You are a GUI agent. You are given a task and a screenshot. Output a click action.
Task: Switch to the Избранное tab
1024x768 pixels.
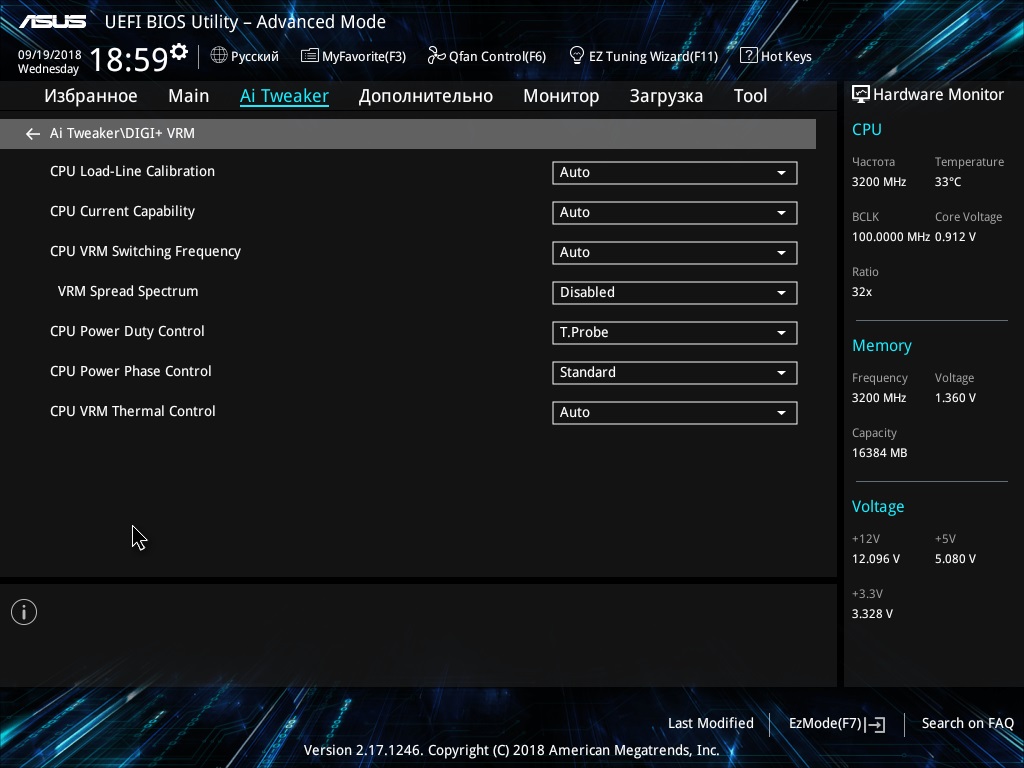(91, 96)
